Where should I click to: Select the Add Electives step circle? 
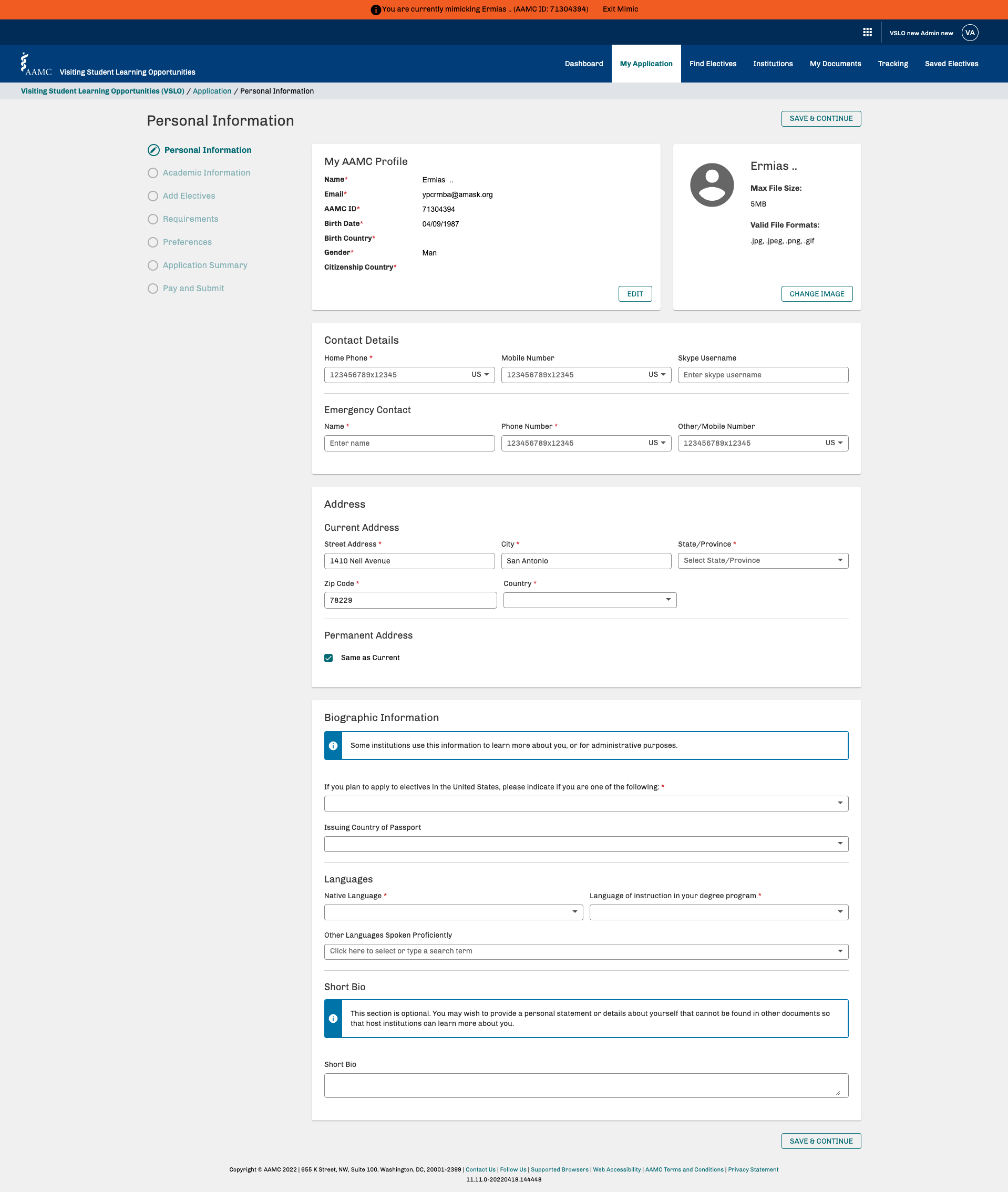152,196
